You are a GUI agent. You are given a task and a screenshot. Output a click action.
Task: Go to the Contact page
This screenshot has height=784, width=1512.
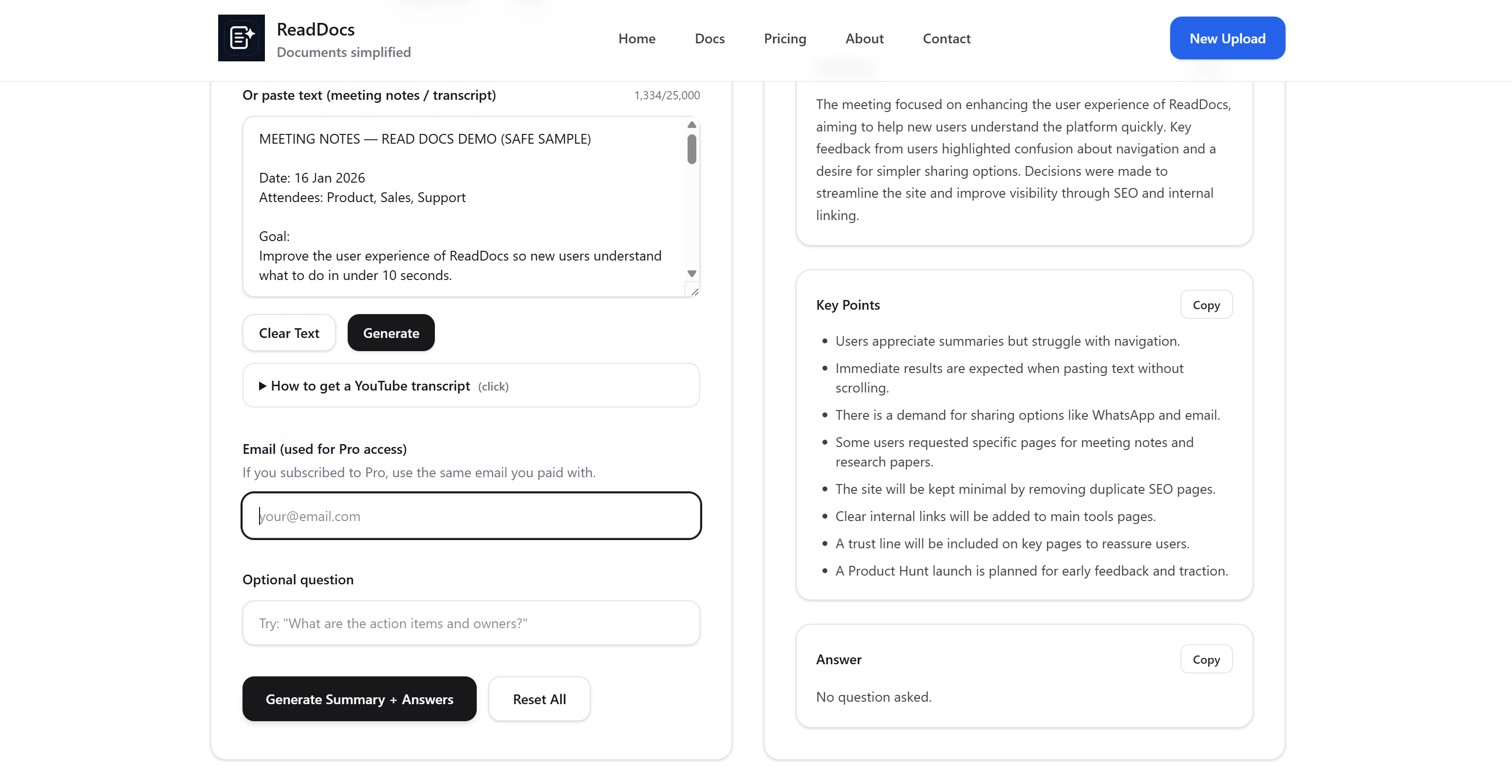point(946,38)
